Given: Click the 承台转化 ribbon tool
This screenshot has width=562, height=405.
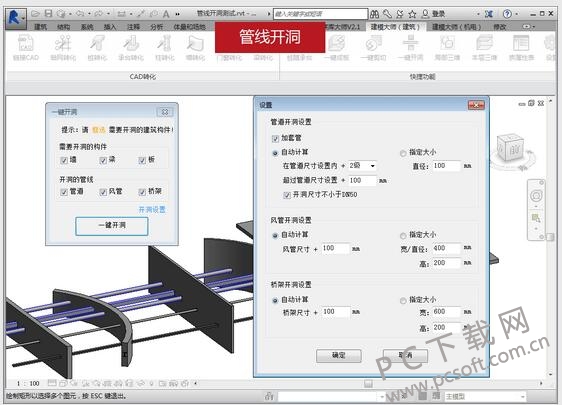Looking at the screenshot, I should pyautogui.click(x=131, y=48).
